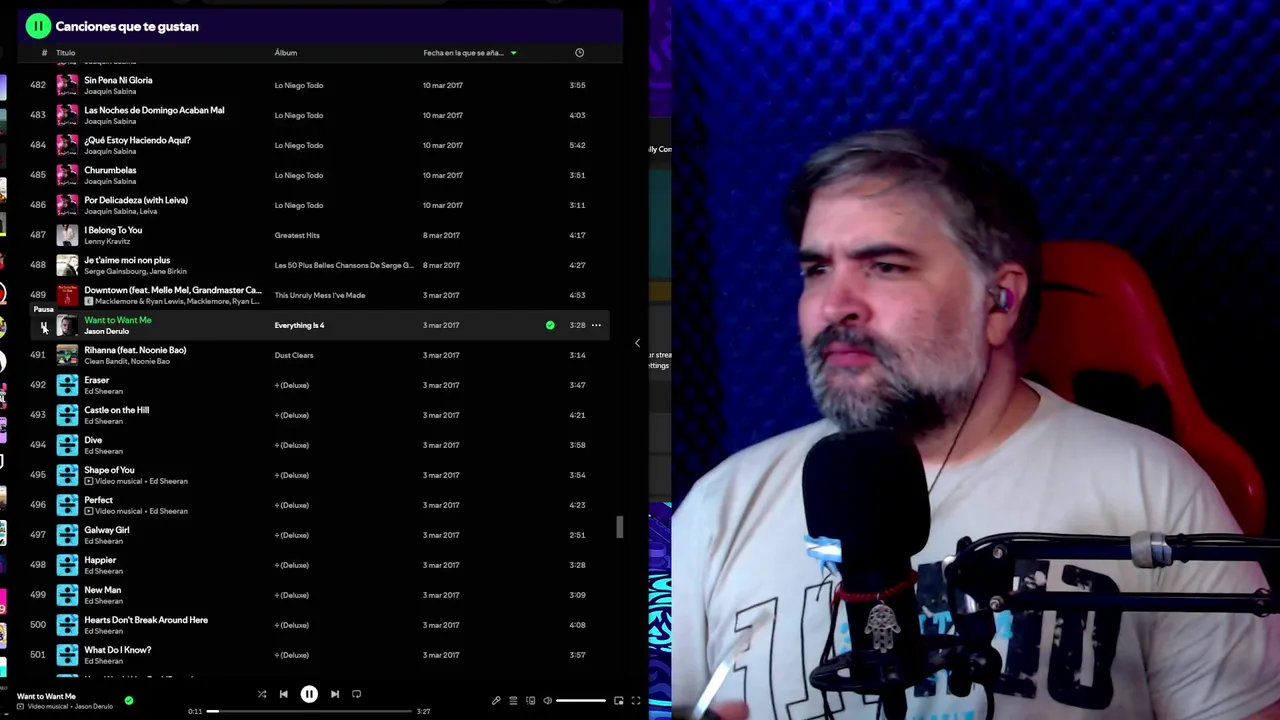This screenshot has width=1280, height=720.
Task: Sort by the Álbum column header
Action: pos(286,53)
